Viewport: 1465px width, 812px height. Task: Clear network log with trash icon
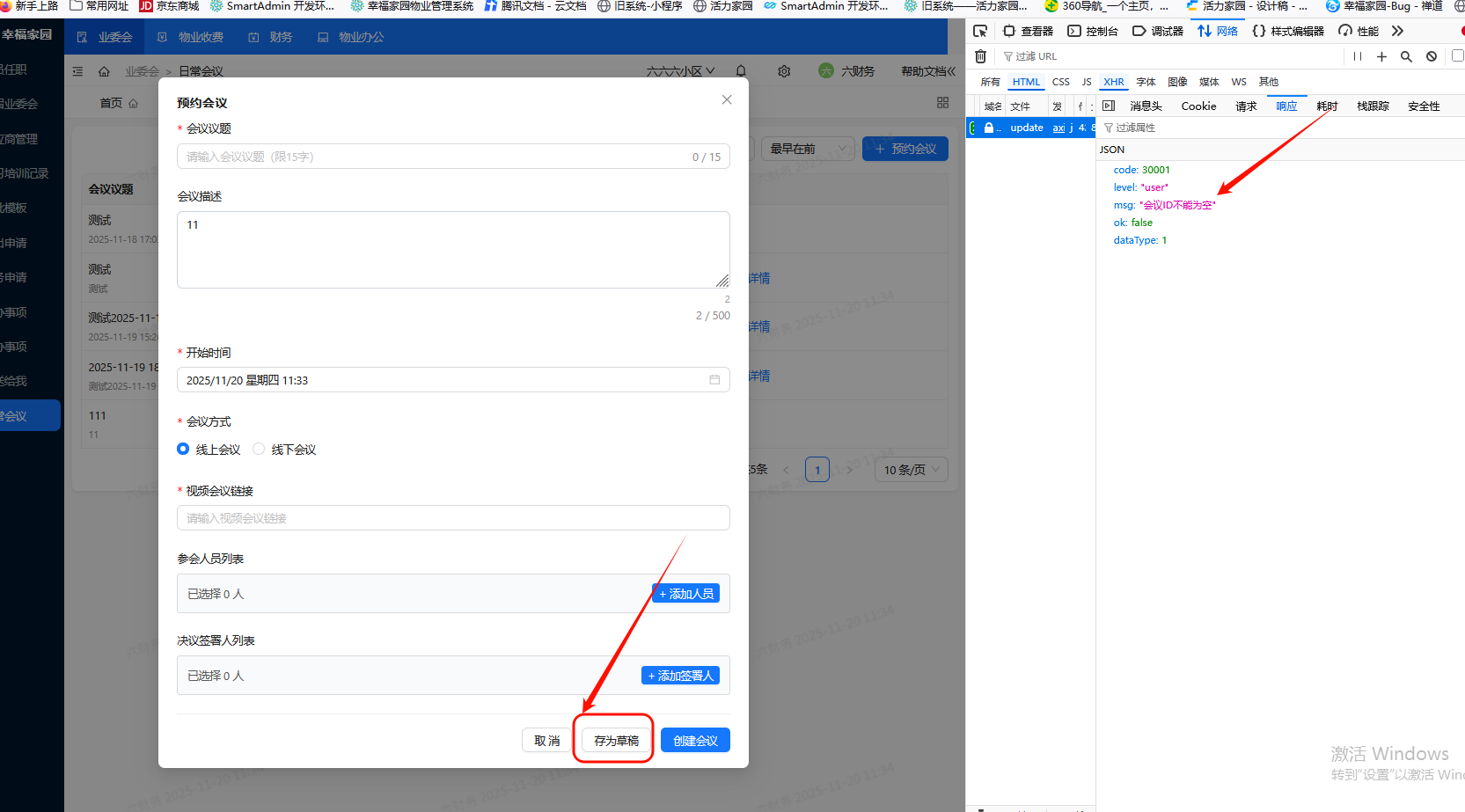[980, 56]
